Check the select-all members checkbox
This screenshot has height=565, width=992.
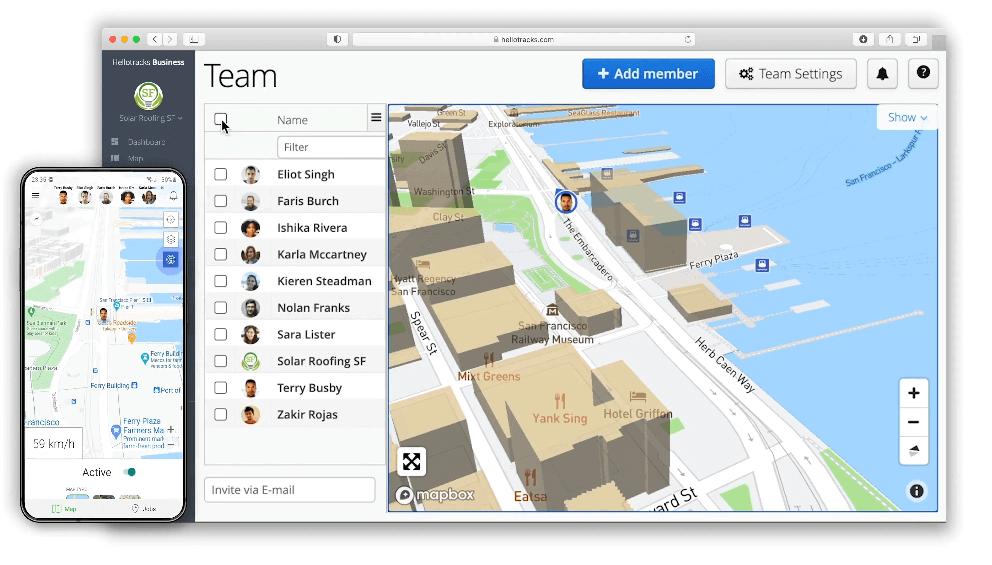(x=221, y=120)
